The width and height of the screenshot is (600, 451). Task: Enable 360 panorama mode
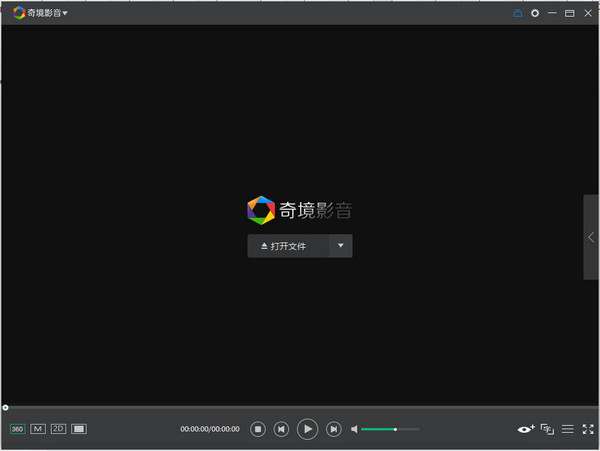(x=17, y=429)
